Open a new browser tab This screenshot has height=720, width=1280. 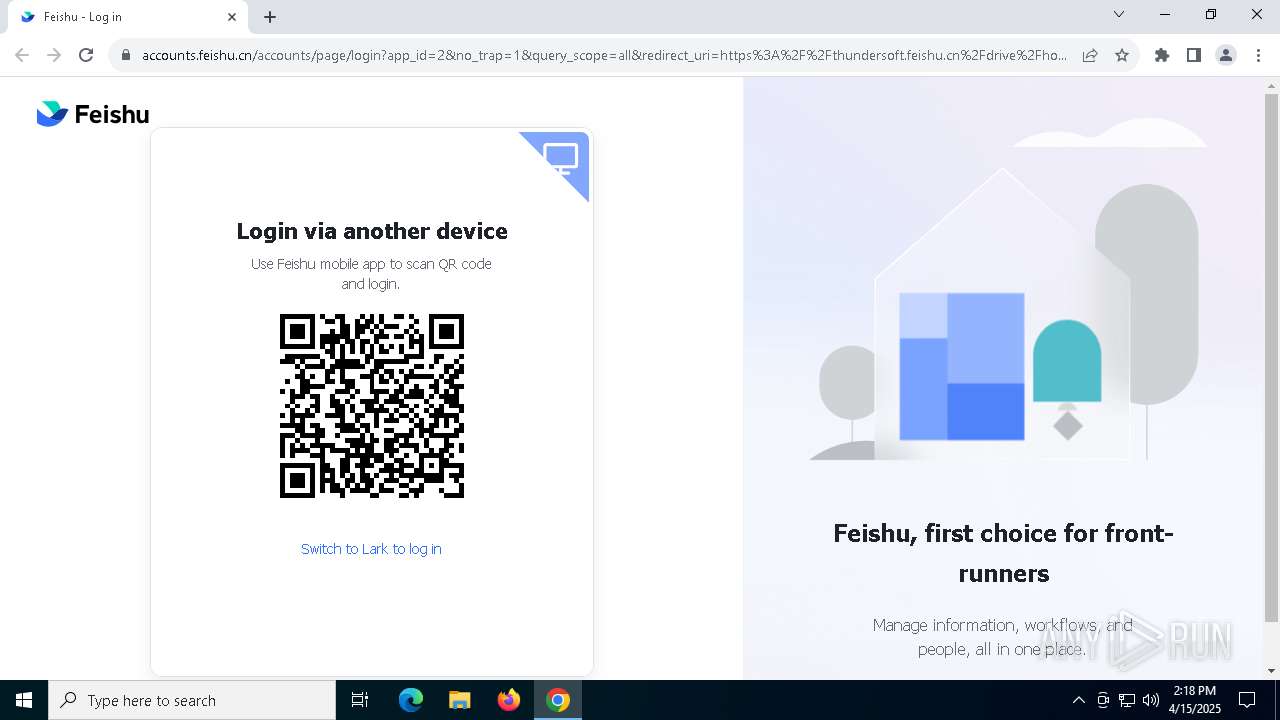pos(270,17)
